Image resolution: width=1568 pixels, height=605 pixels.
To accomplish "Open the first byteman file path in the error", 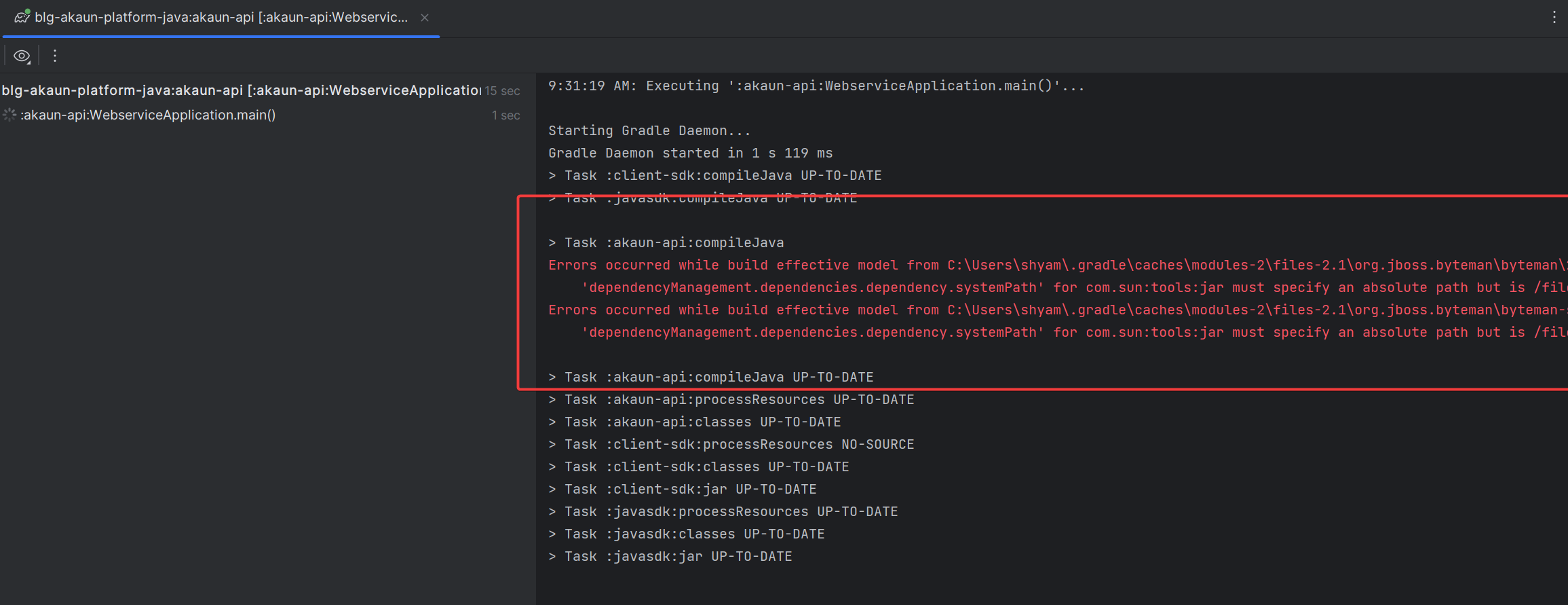I will coord(1255,265).
